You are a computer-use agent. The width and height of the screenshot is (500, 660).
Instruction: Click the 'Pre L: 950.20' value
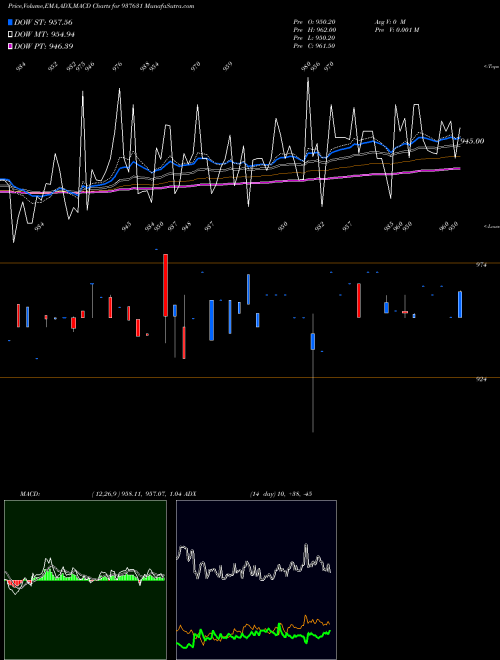point(314,37)
